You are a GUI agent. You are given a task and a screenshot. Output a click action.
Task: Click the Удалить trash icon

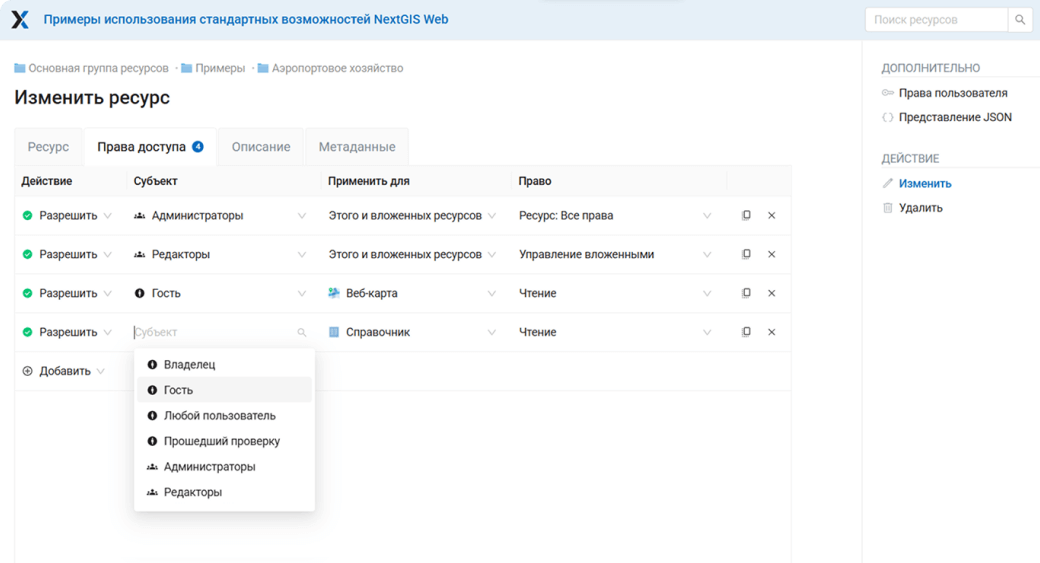point(887,208)
